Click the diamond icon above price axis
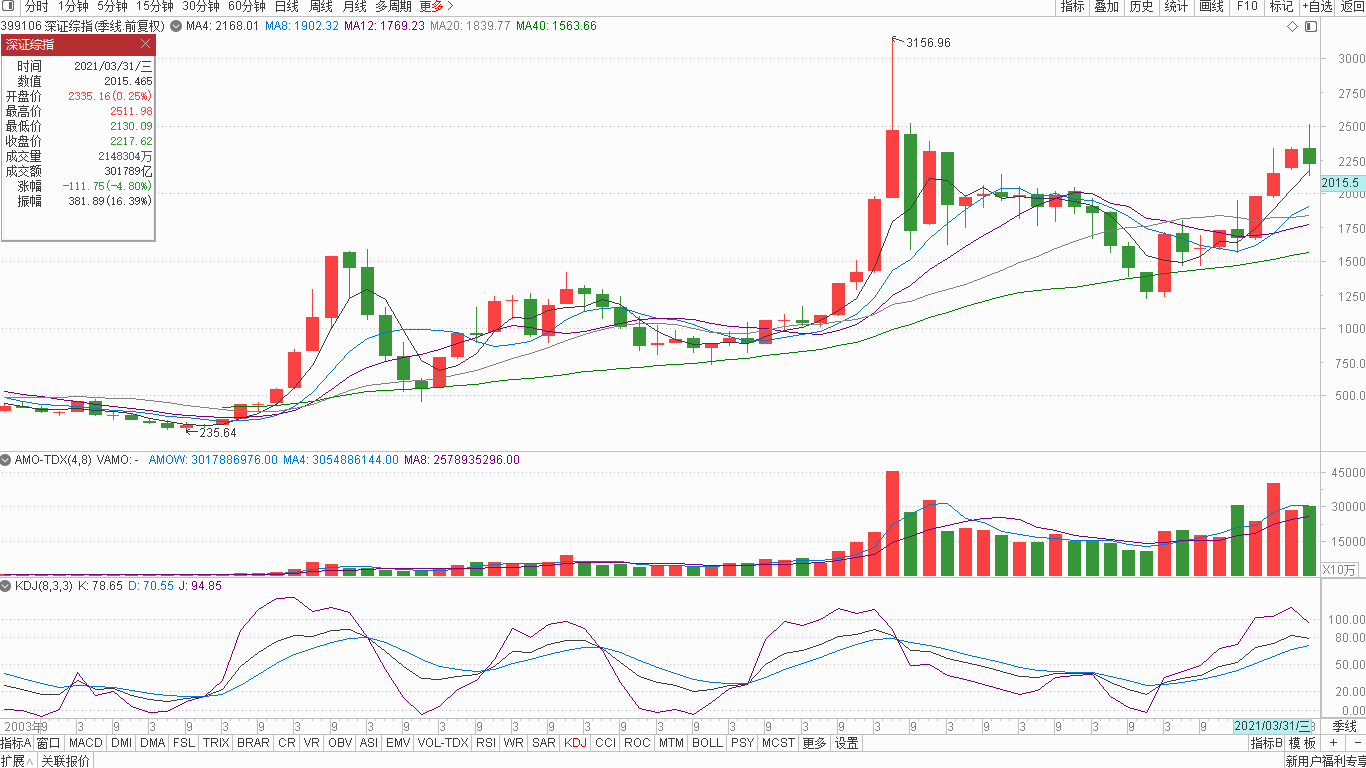1366x768 pixels. click(x=1293, y=26)
